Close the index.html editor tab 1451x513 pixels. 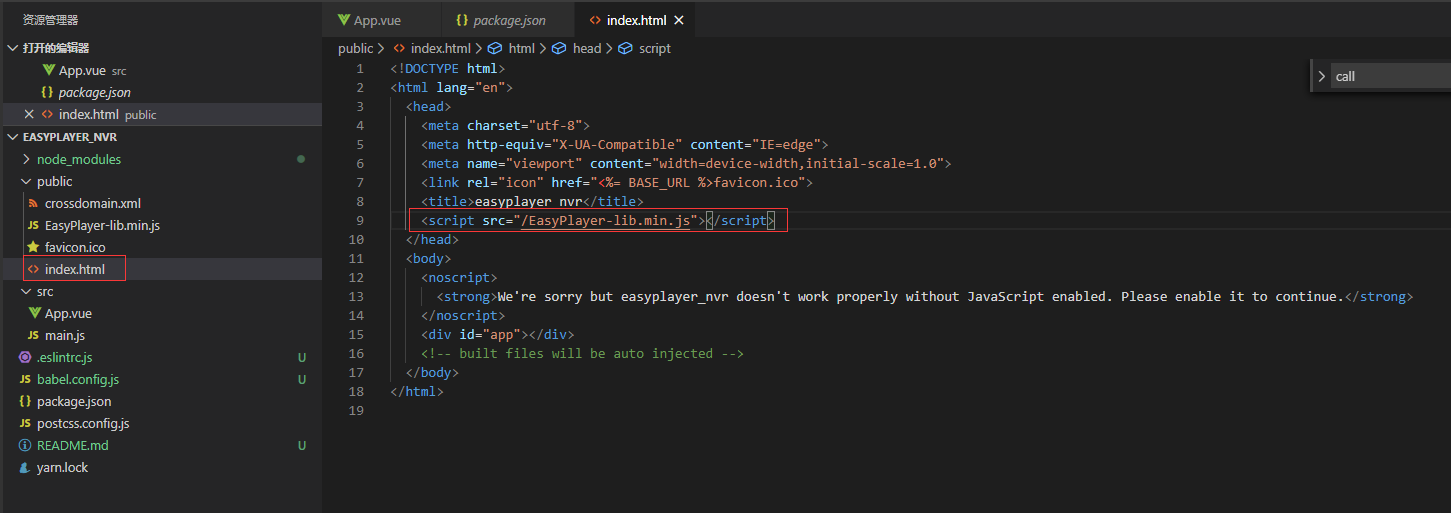tap(680, 20)
